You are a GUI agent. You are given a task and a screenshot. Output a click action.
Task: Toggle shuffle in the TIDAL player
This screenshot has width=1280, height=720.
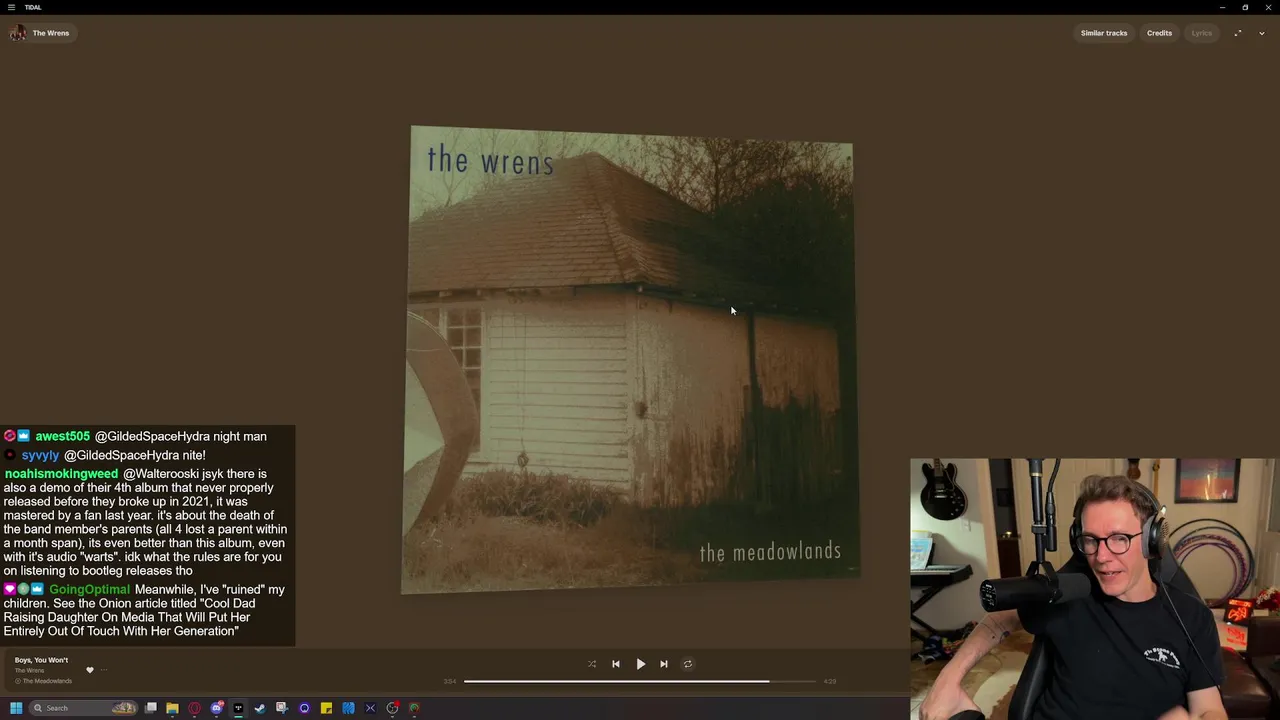tap(592, 664)
